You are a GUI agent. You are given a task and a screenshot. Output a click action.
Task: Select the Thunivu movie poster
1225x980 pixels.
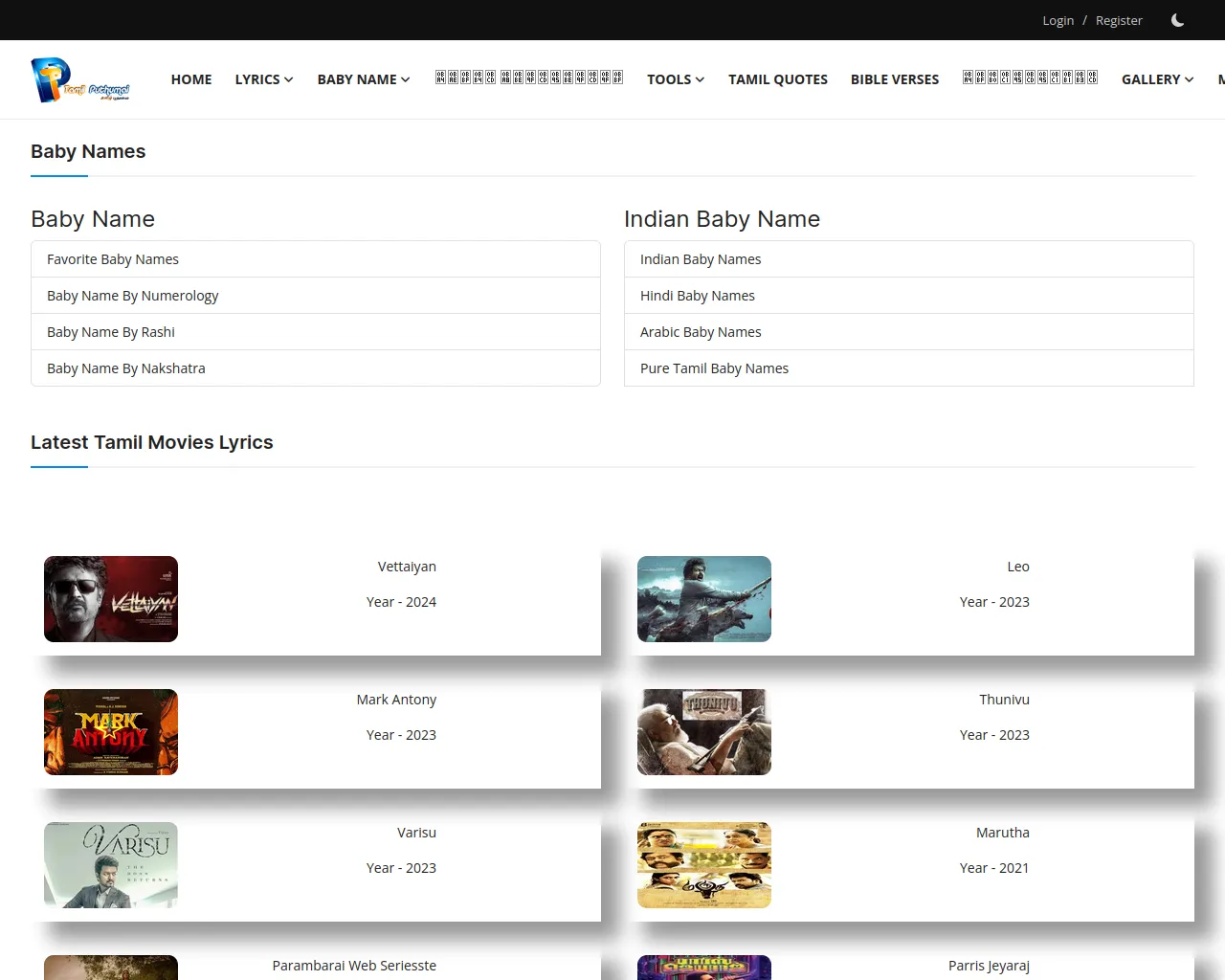(x=704, y=732)
